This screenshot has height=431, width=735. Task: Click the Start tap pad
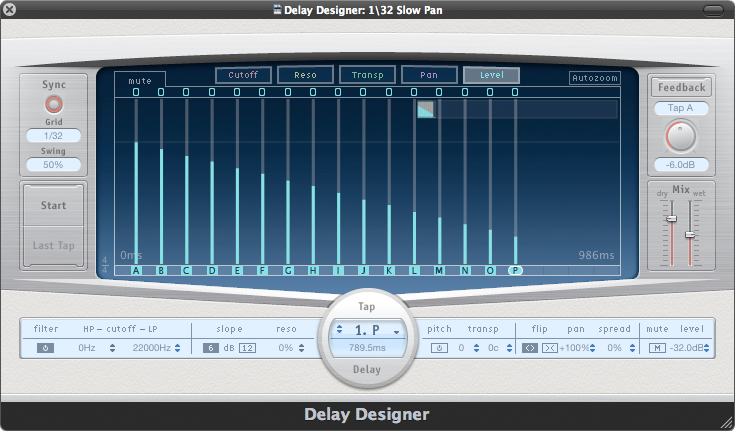point(53,205)
